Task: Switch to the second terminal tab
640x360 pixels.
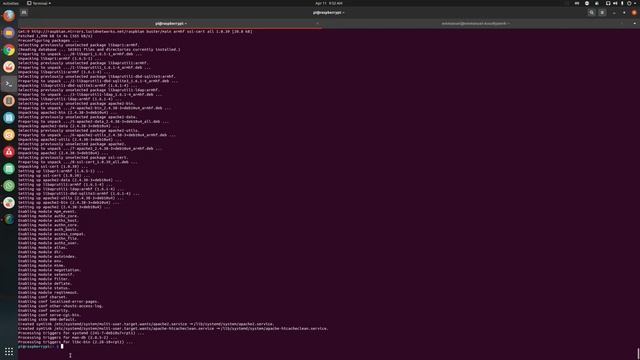Action: 475,24
